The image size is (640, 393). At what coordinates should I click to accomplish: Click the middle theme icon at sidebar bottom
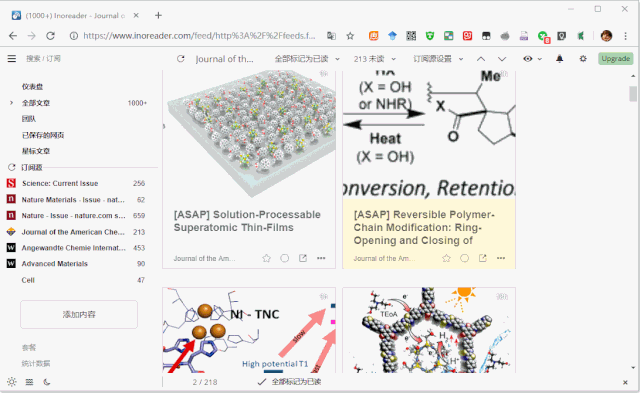(x=29, y=382)
